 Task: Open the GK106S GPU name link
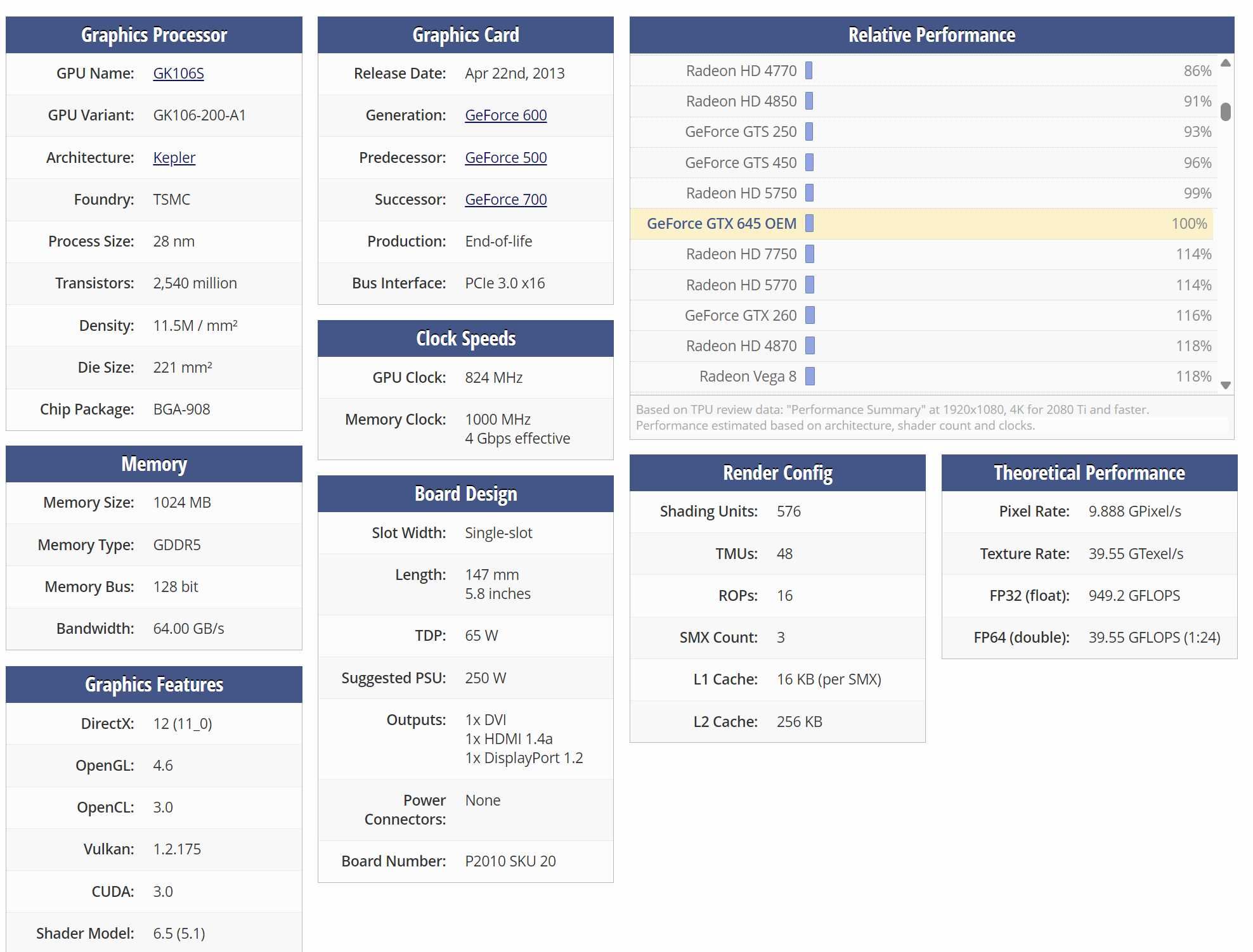[178, 74]
